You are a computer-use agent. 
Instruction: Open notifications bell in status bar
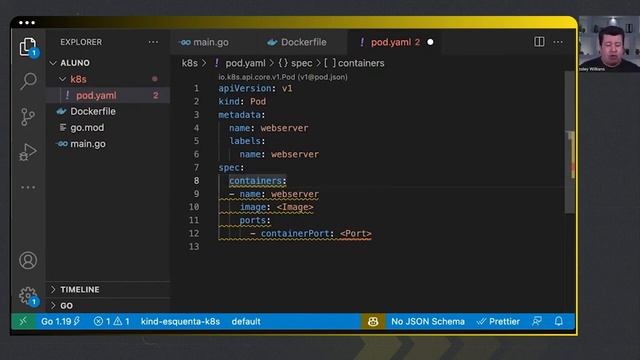559,322
